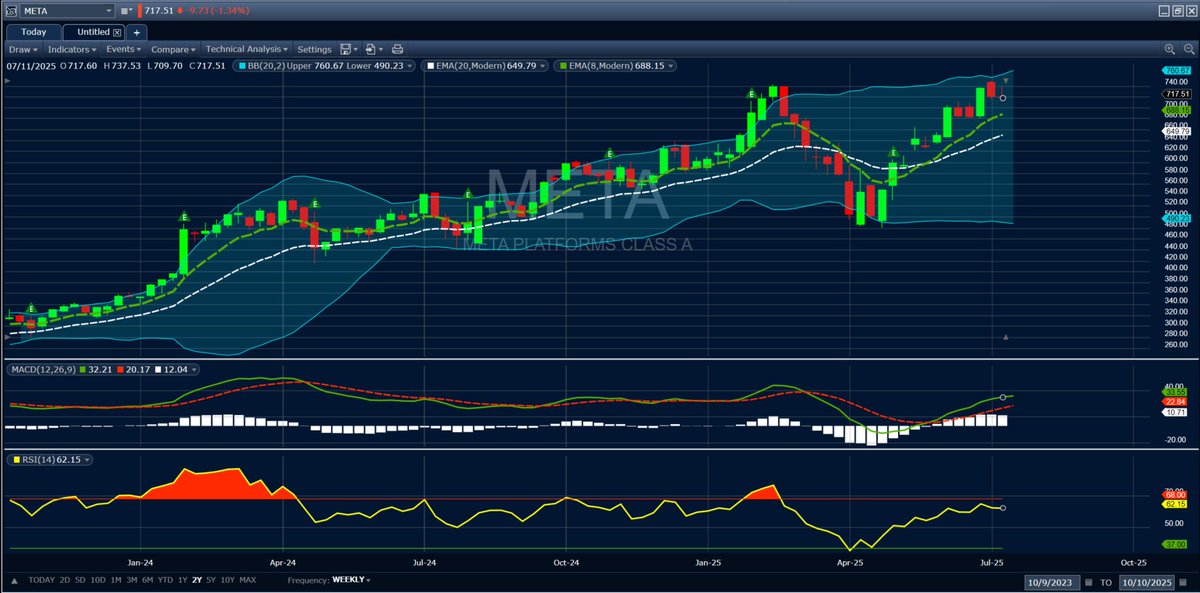
Task: Select the 2D time range
Action: (65, 580)
